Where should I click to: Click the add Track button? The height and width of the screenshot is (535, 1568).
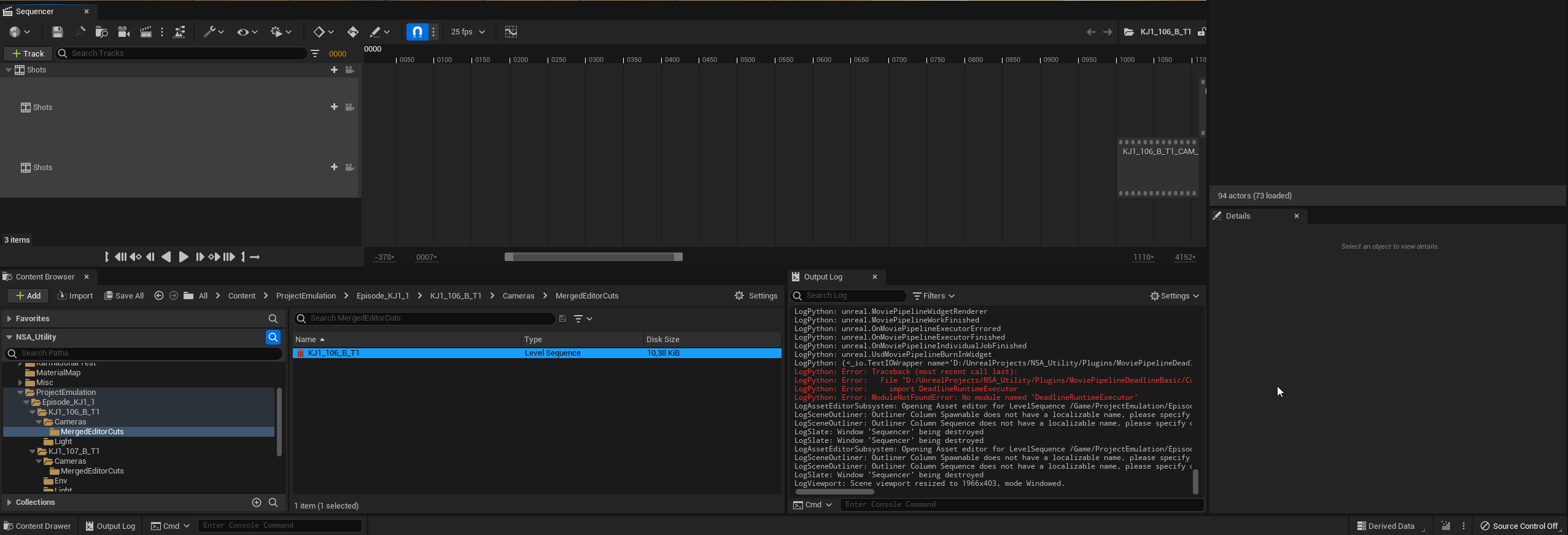pos(28,54)
